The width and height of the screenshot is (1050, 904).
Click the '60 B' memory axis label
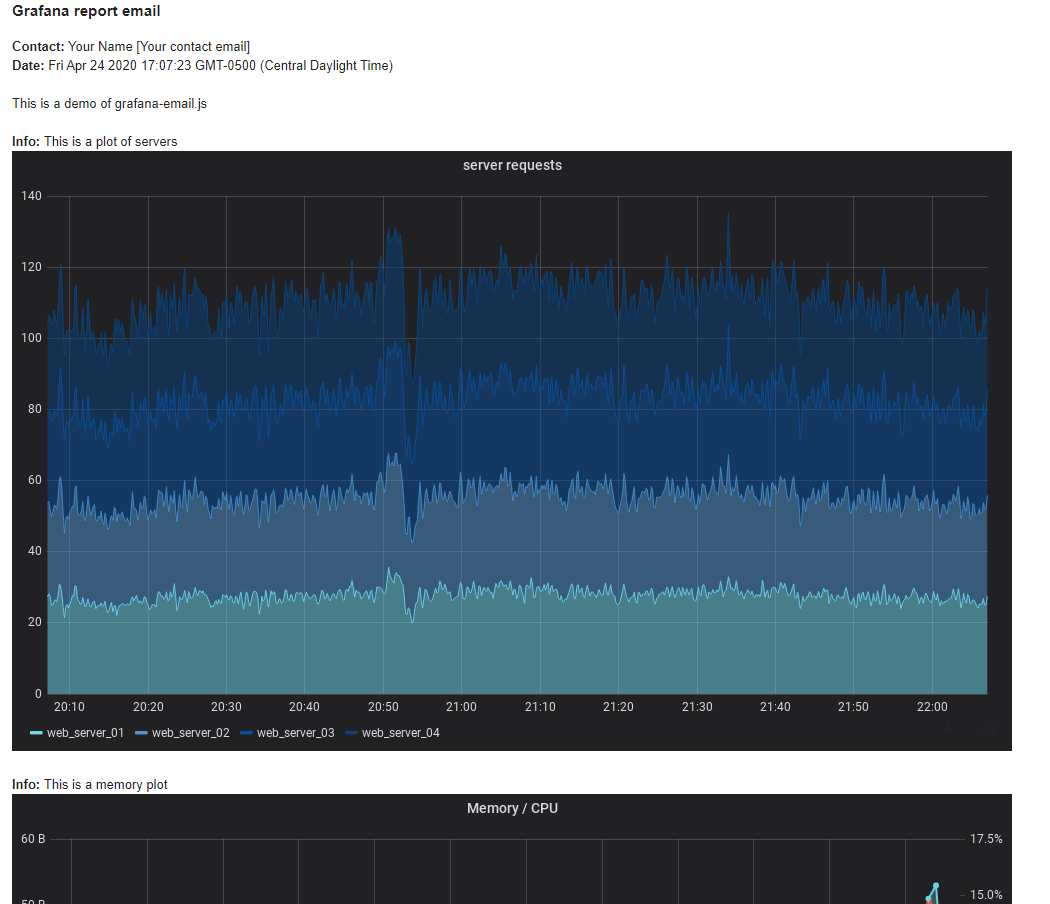[33, 839]
